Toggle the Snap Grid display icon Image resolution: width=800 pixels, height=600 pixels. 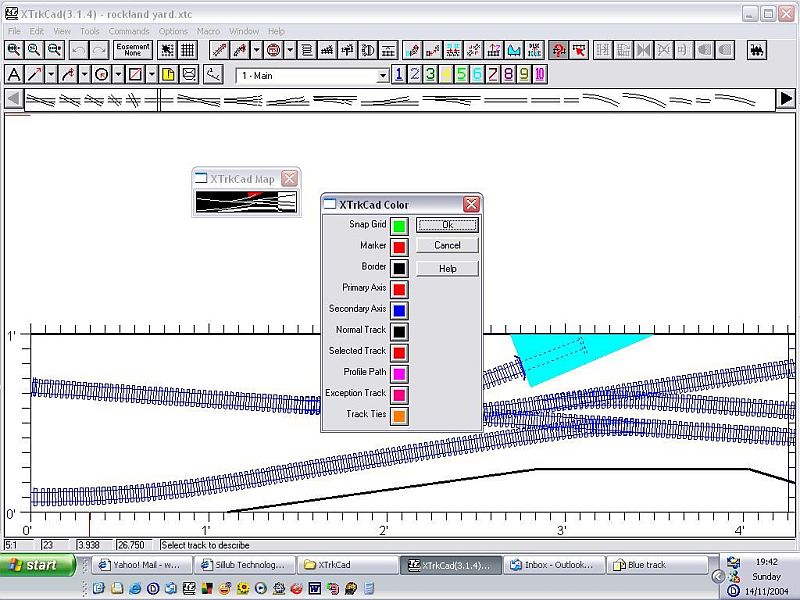187,49
